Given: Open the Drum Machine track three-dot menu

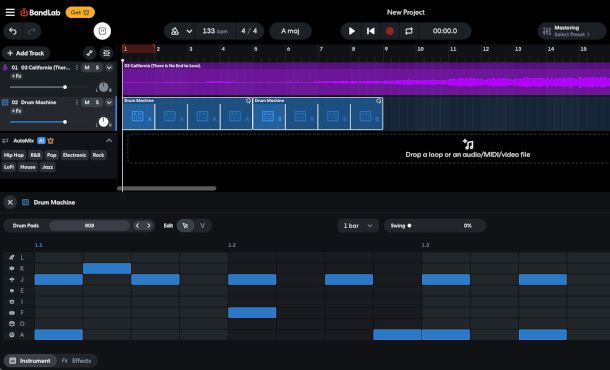Looking at the screenshot, I should point(77,102).
